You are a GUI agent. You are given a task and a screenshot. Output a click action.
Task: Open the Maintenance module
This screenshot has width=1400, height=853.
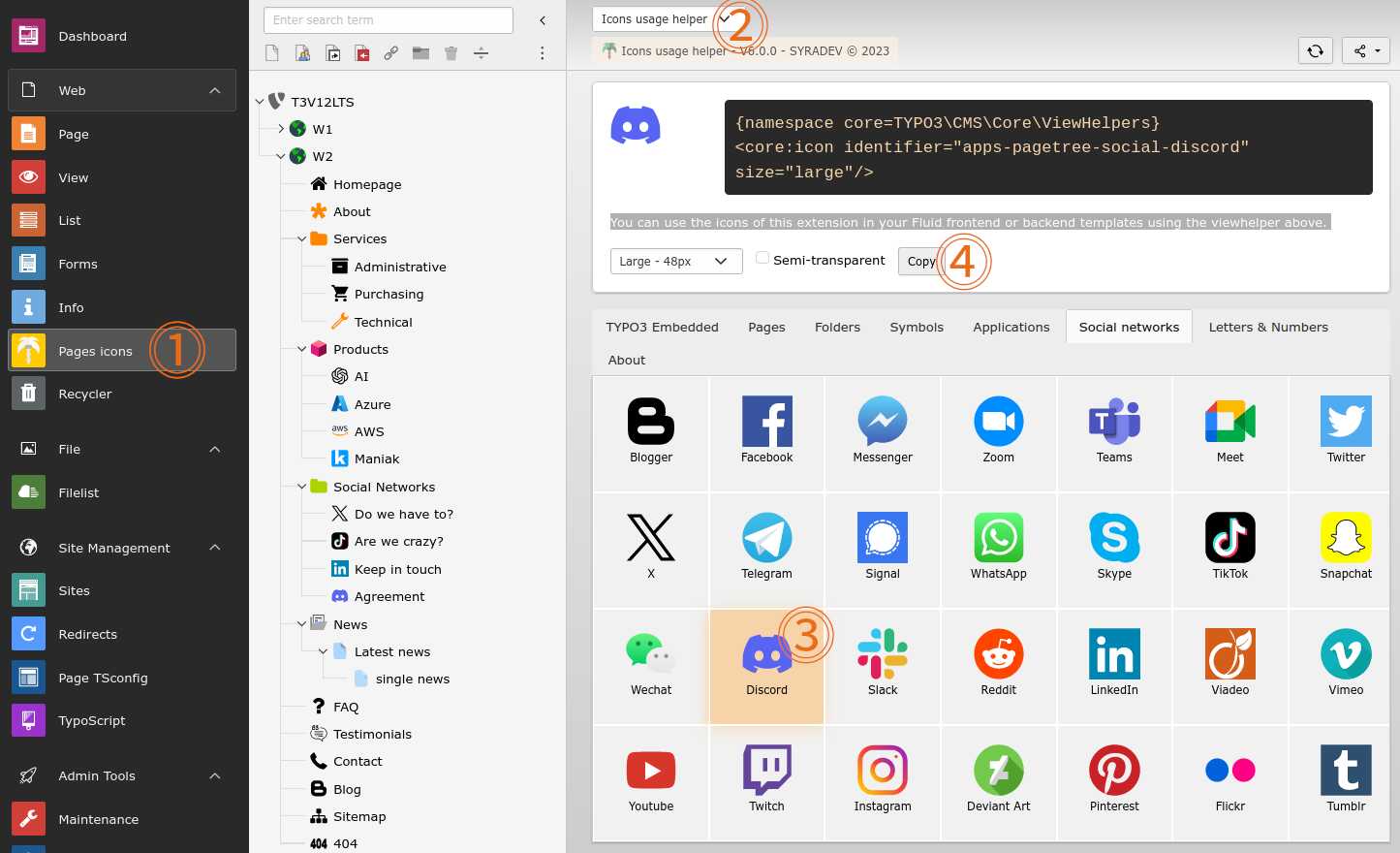tap(122, 820)
